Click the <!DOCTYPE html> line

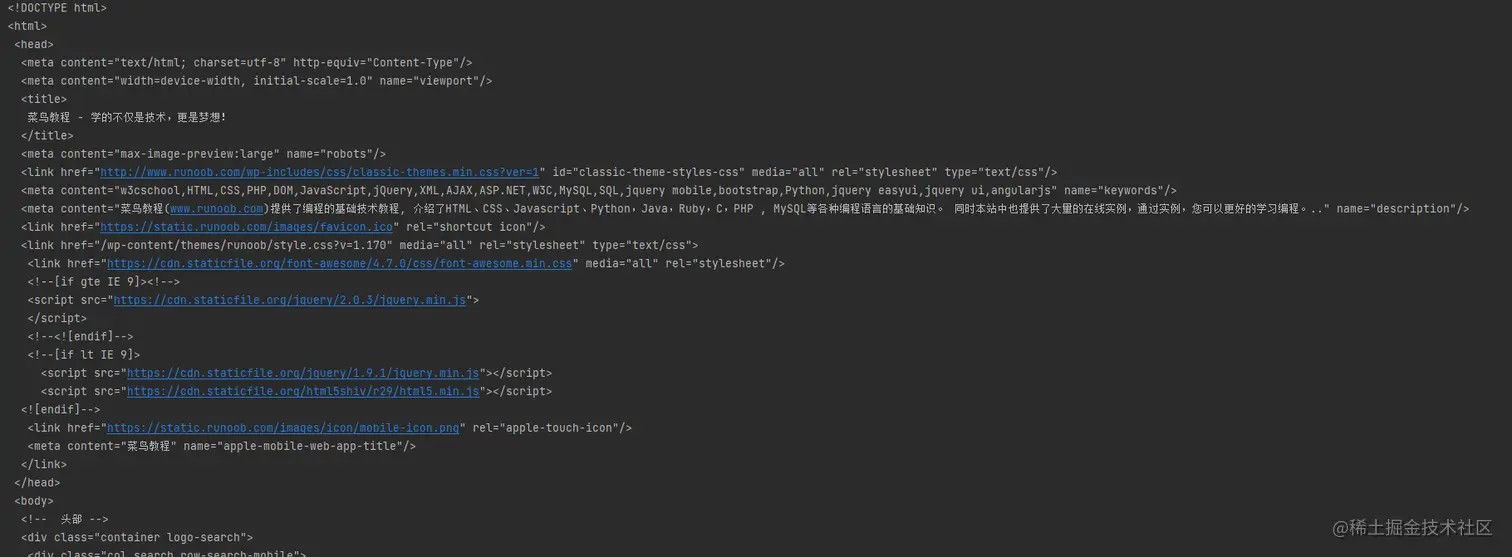point(57,8)
